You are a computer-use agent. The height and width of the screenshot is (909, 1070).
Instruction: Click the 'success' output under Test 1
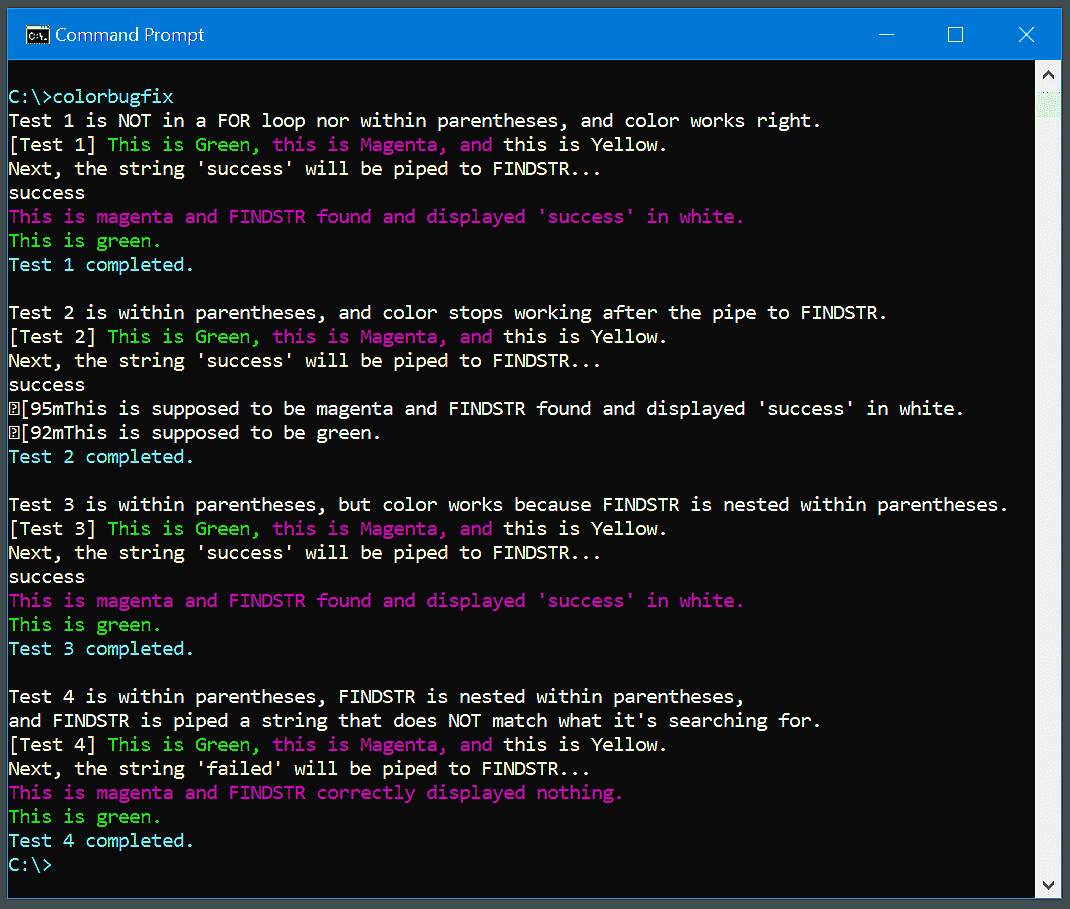coord(46,192)
